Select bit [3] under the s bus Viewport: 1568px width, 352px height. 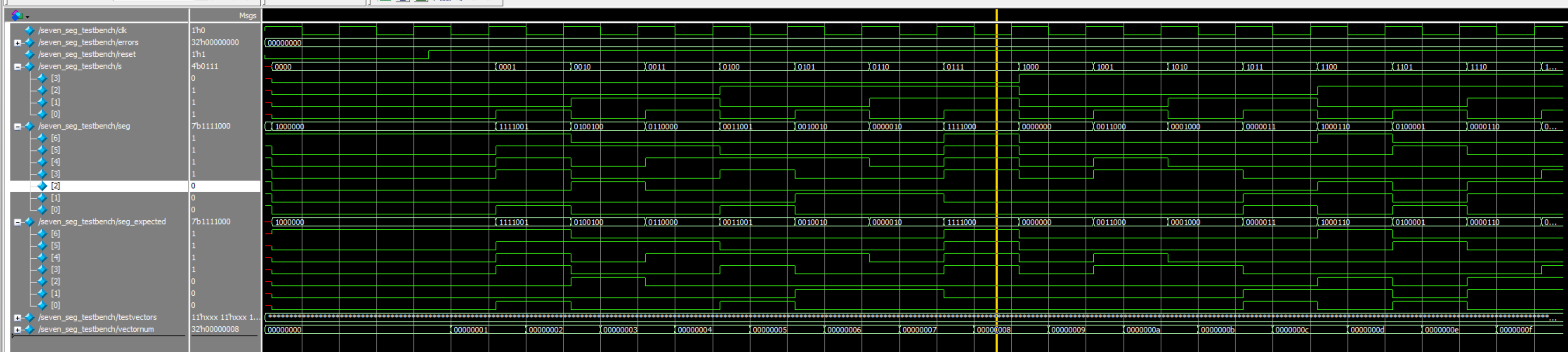[55, 78]
